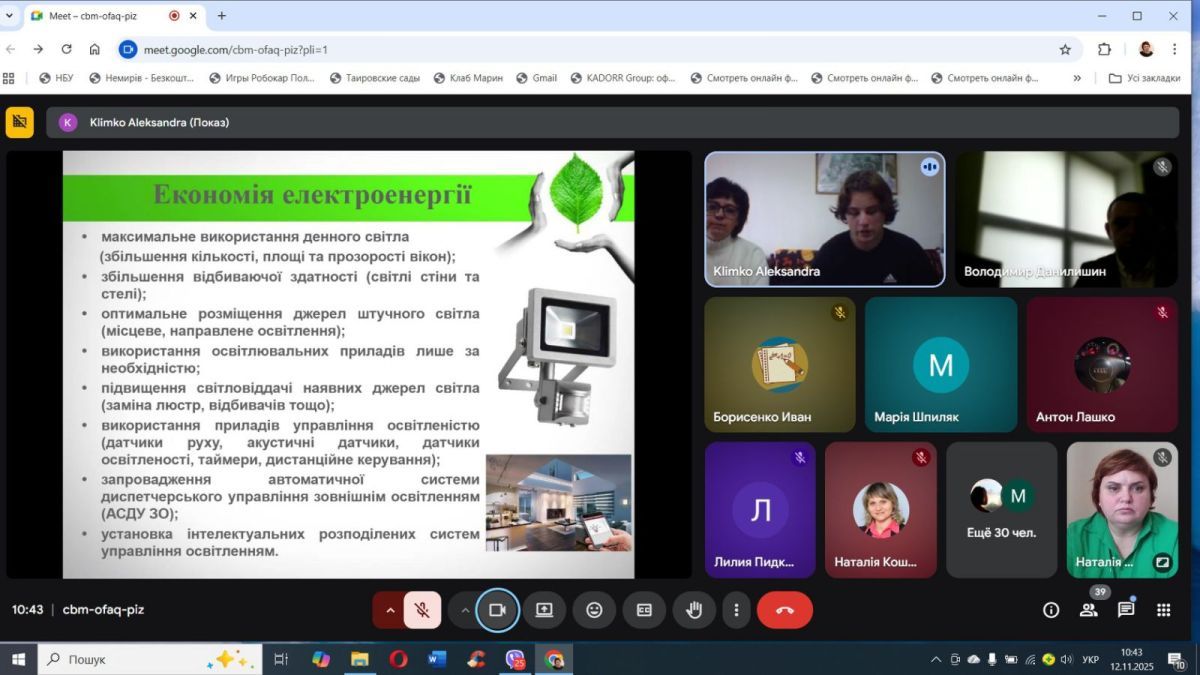Raise your hand in the meeting
1200x675 pixels.
[694, 610]
